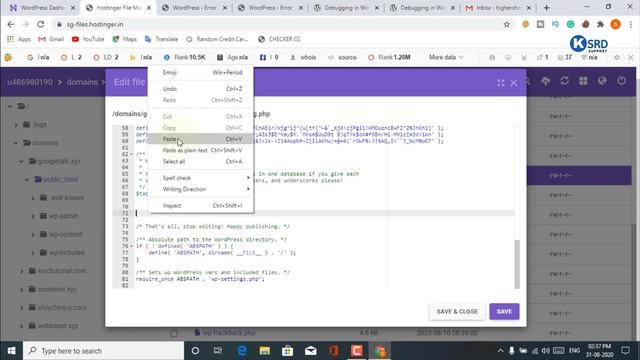640x360 pixels.
Task: Toggle fullscreen in Edit file dialog
Action: (500, 83)
